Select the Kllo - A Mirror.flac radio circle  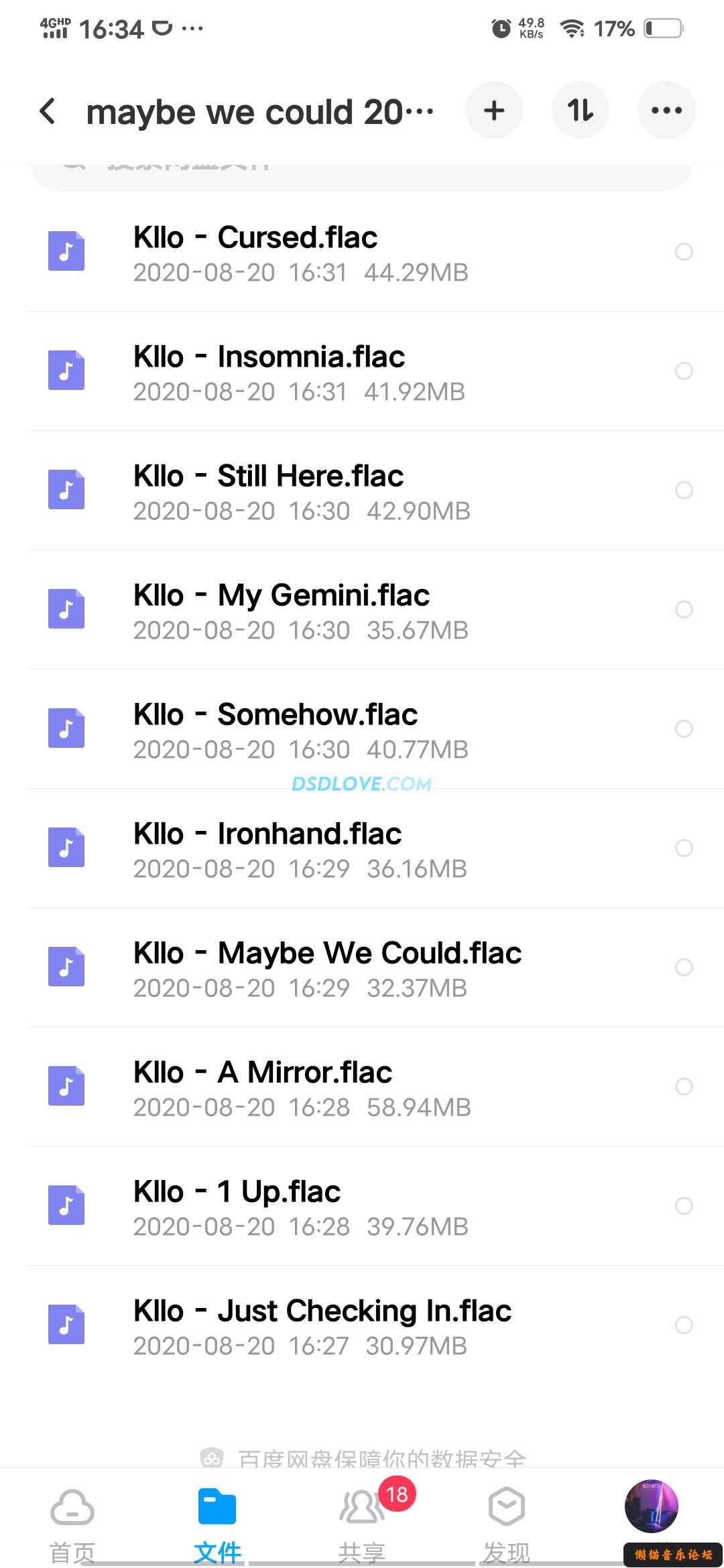[x=684, y=1087]
